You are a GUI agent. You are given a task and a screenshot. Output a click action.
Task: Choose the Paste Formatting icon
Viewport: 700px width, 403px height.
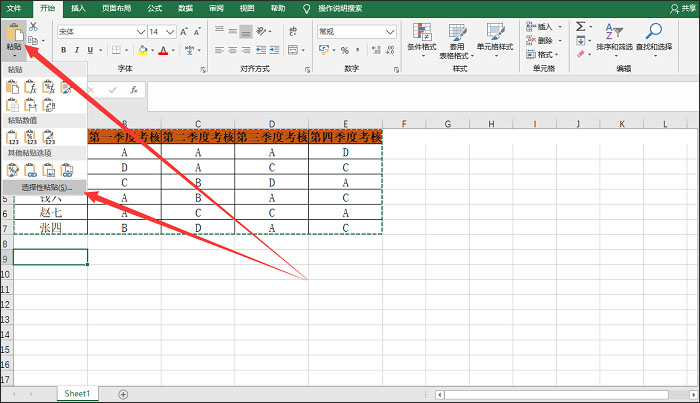pyautogui.click(x=12, y=170)
